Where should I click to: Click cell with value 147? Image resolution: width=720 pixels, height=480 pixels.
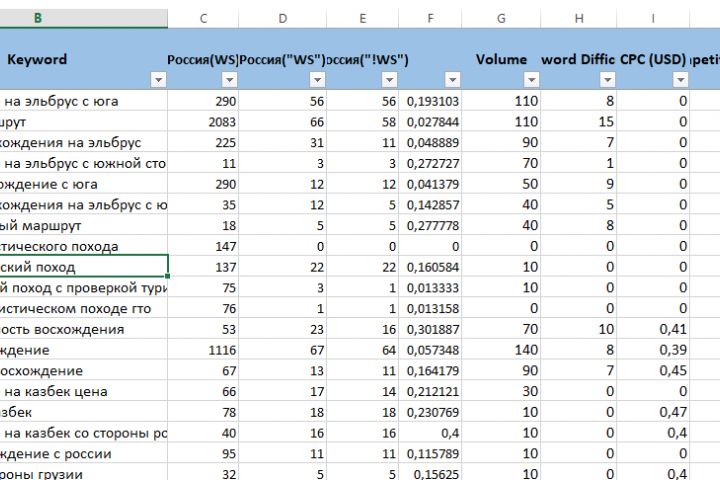pos(203,246)
